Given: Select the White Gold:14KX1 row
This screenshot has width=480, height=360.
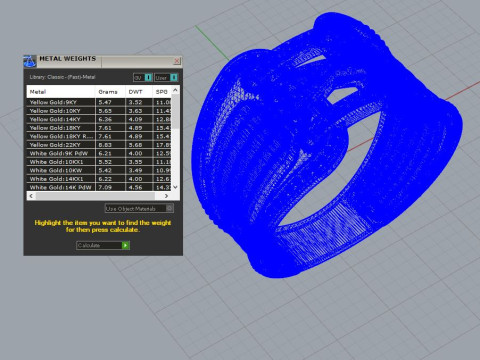Looking at the screenshot, I should pos(99,179).
